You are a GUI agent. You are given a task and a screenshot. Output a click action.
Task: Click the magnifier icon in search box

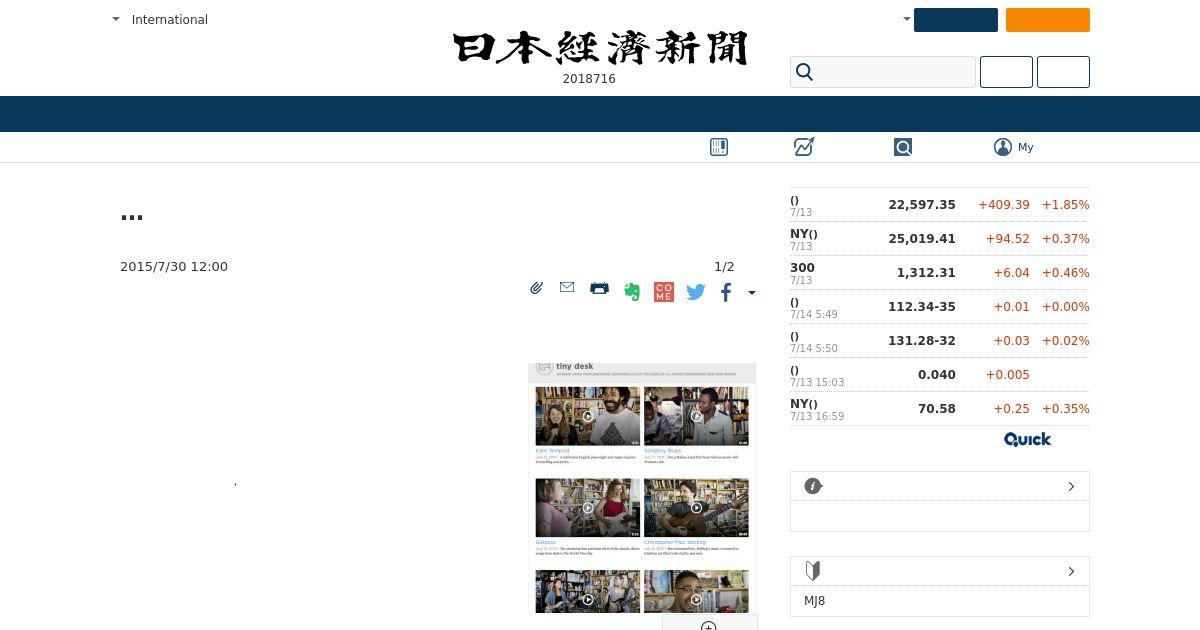805,72
